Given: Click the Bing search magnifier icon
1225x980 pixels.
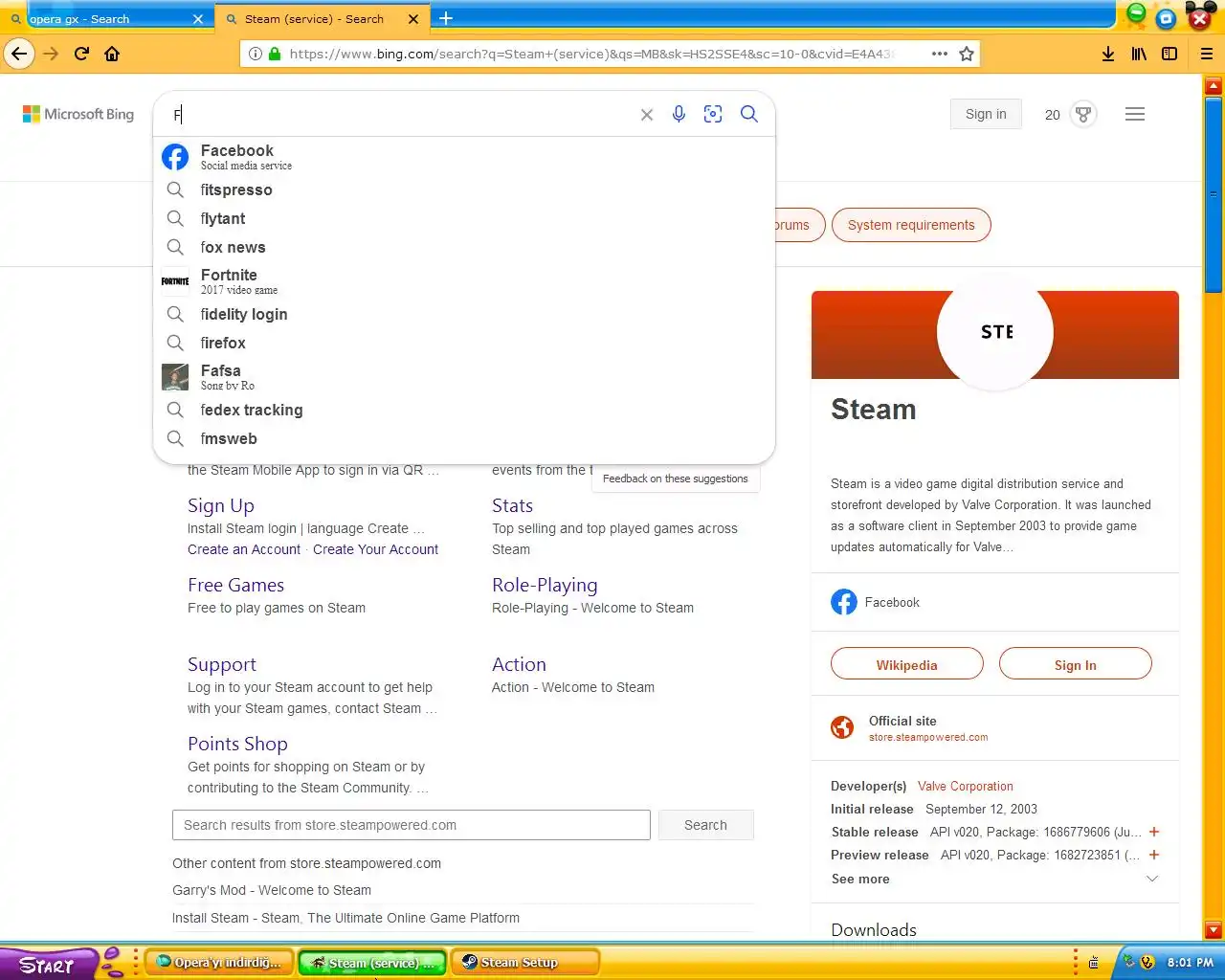Looking at the screenshot, I should (x=749, y=114).
